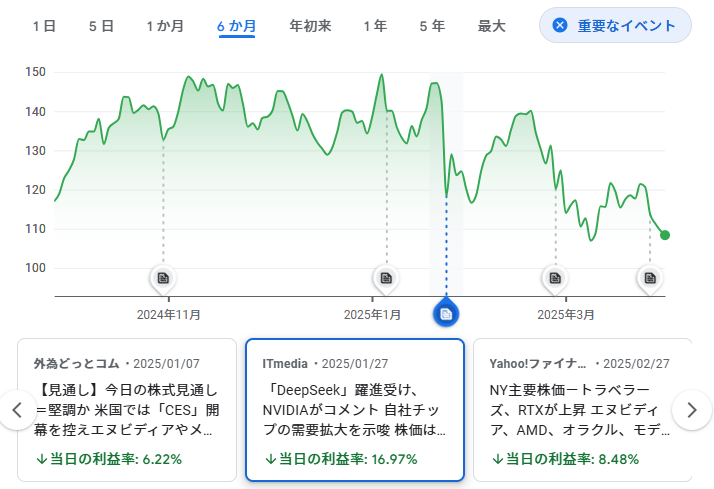The height and width of the screenshot is (489, 714).
Task: Show previous news cards with left arrow
Action: (17, 410)
